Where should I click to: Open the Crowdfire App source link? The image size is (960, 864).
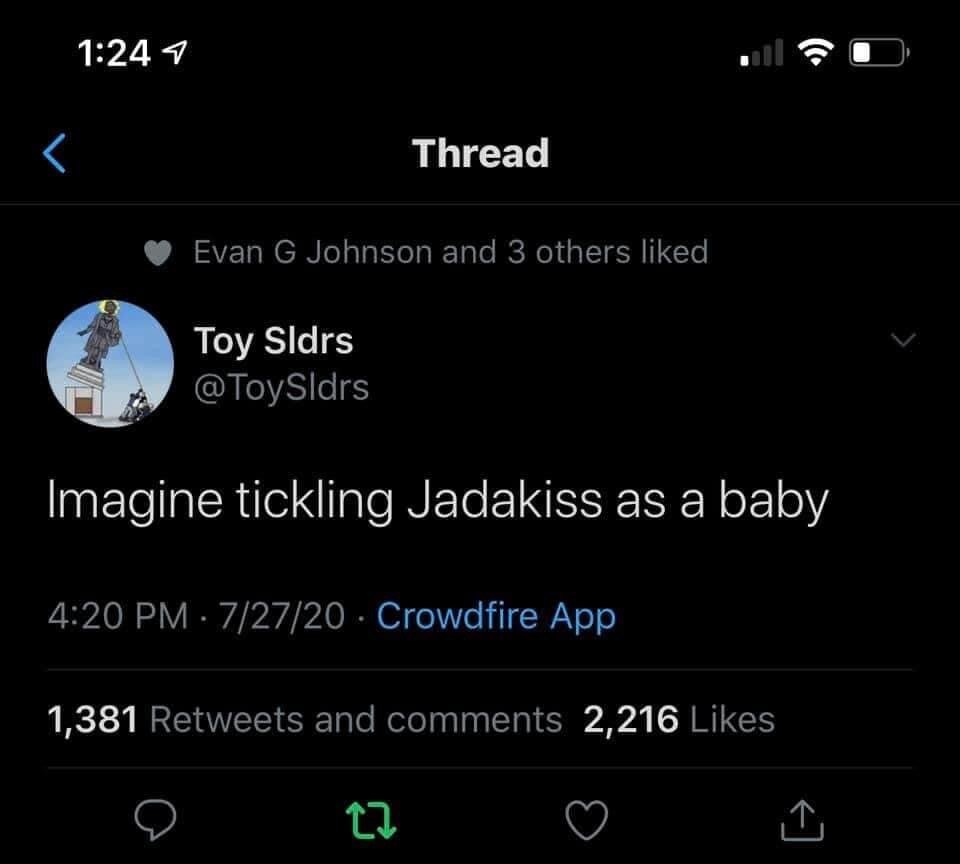[496, 616]
